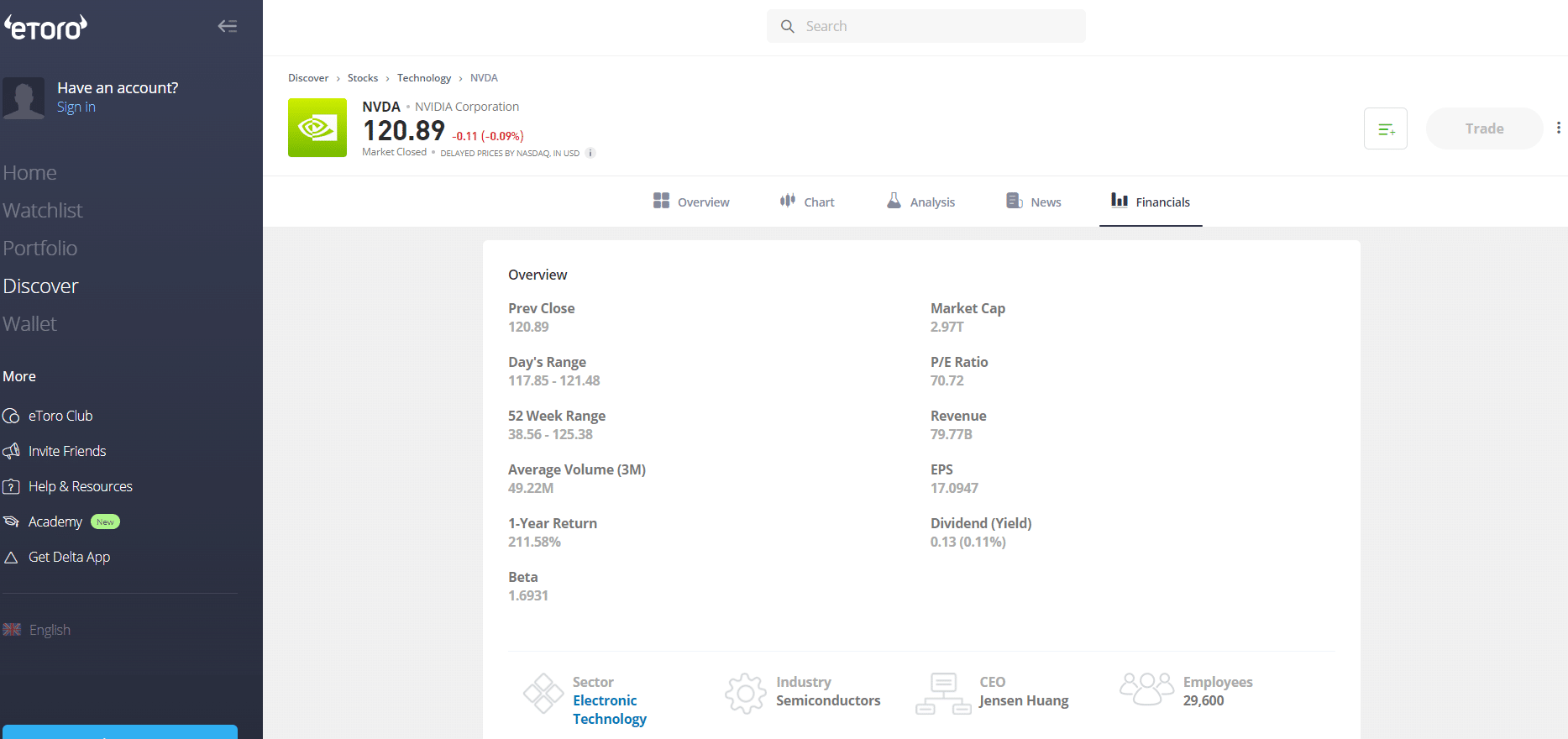Click the Market Cap value 2.97T
This screenshot has height=739, width=1568.
tap(947, 327)
